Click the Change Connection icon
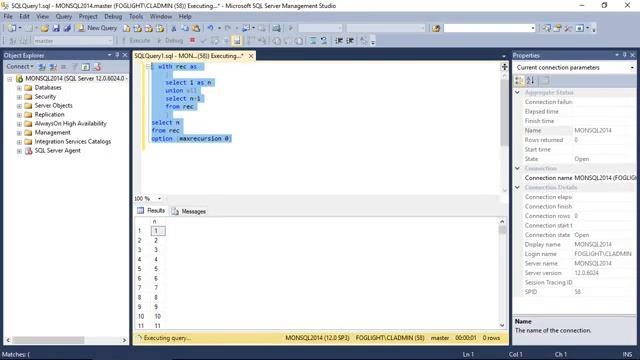The width and height of the screenshot is (640, 360). (x=24, y=40)
